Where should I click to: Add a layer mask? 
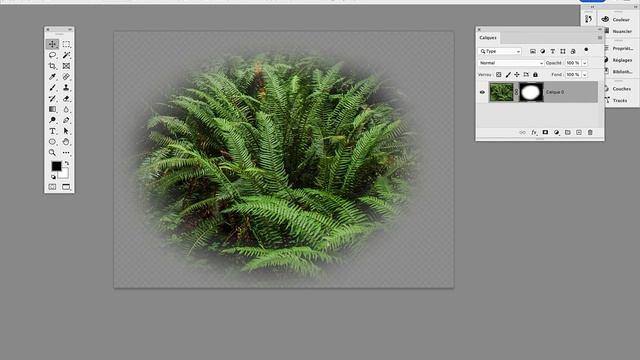(x=545, y=132)
